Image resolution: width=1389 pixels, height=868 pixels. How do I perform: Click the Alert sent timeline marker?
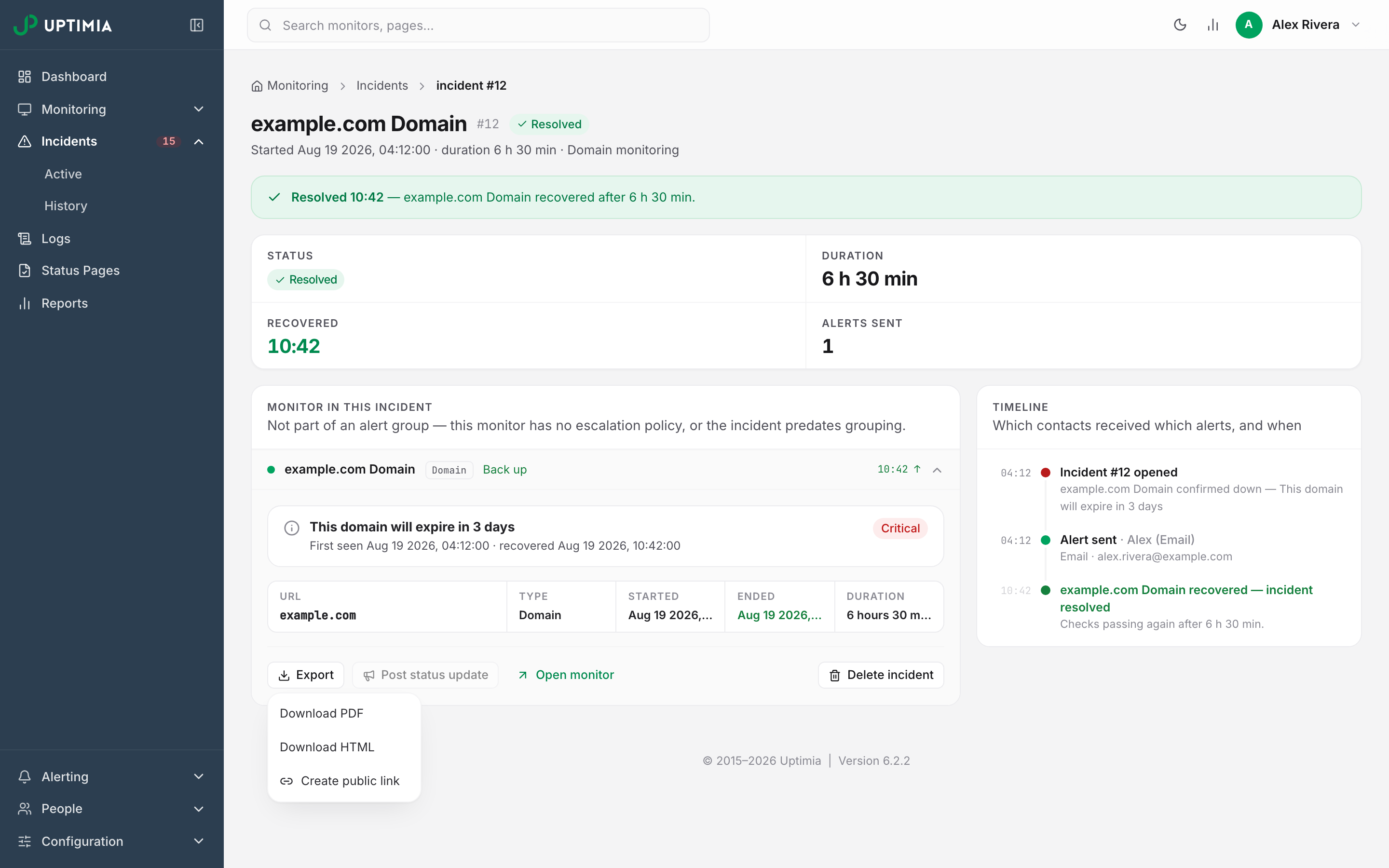pos(1046,540)
